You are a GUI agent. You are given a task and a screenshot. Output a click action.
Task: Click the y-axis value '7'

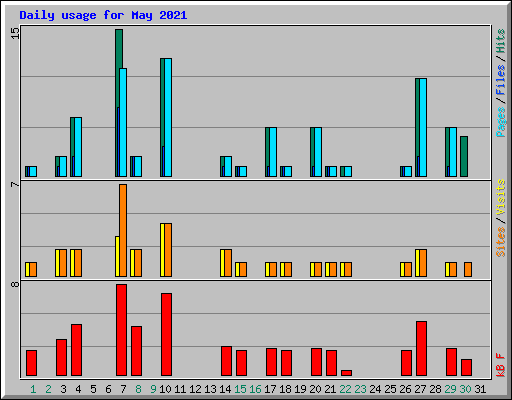click(x=15, y=184)
